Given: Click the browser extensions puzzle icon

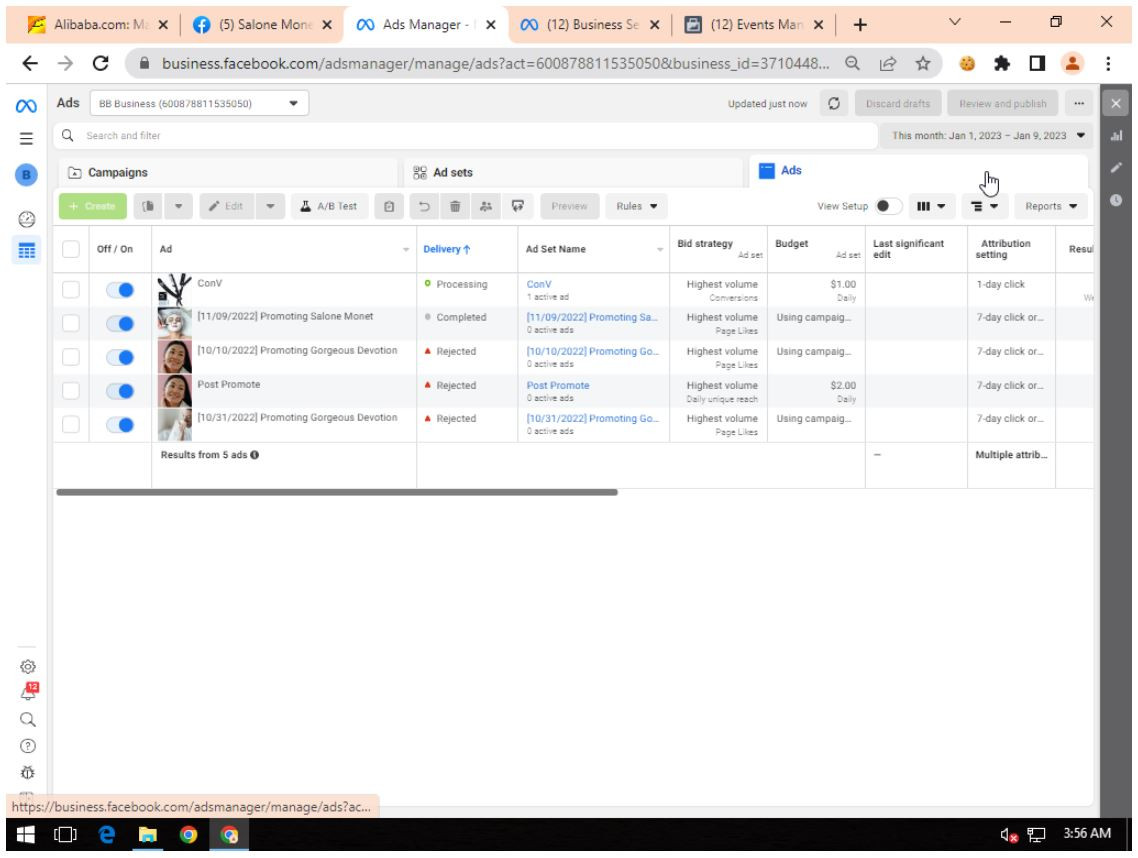Looking at the screenshot, I should coord(1002,64).
